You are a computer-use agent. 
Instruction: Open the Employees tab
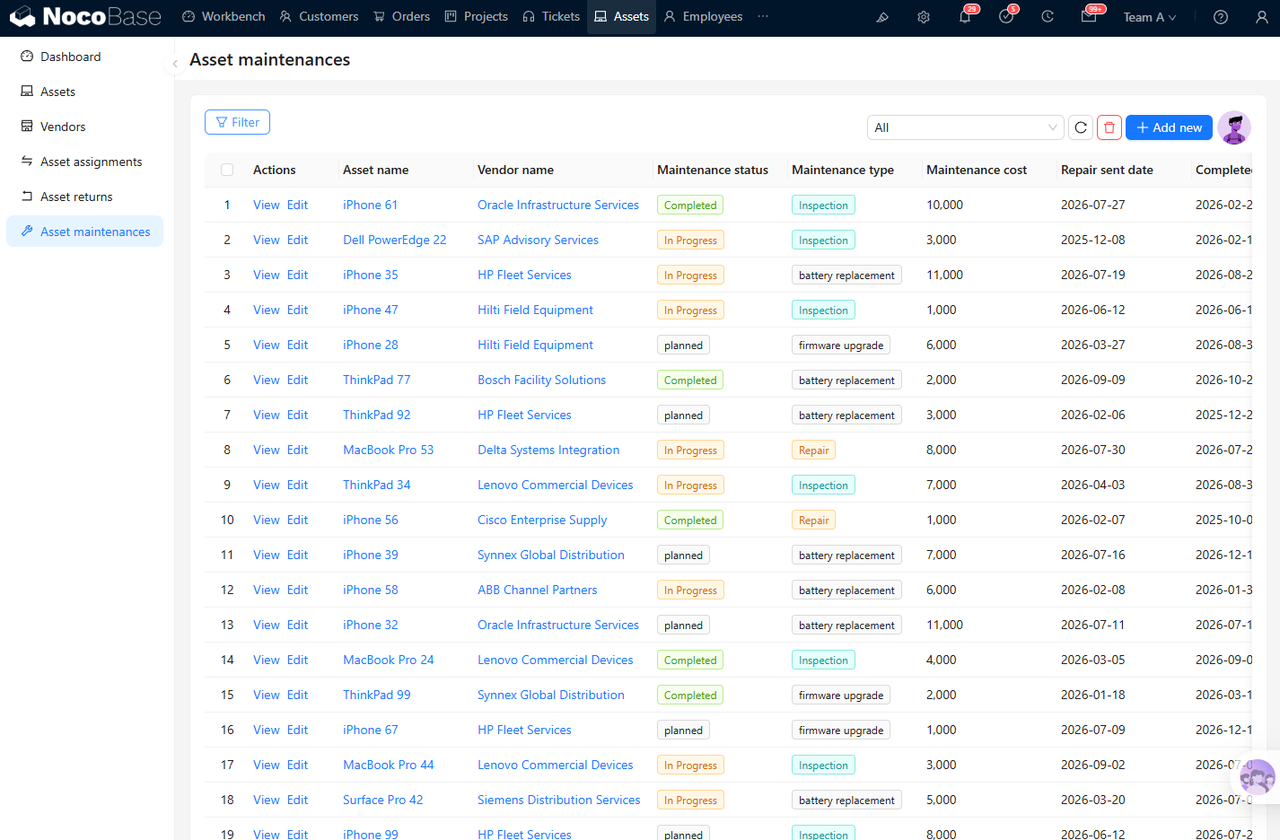(703, 17)
